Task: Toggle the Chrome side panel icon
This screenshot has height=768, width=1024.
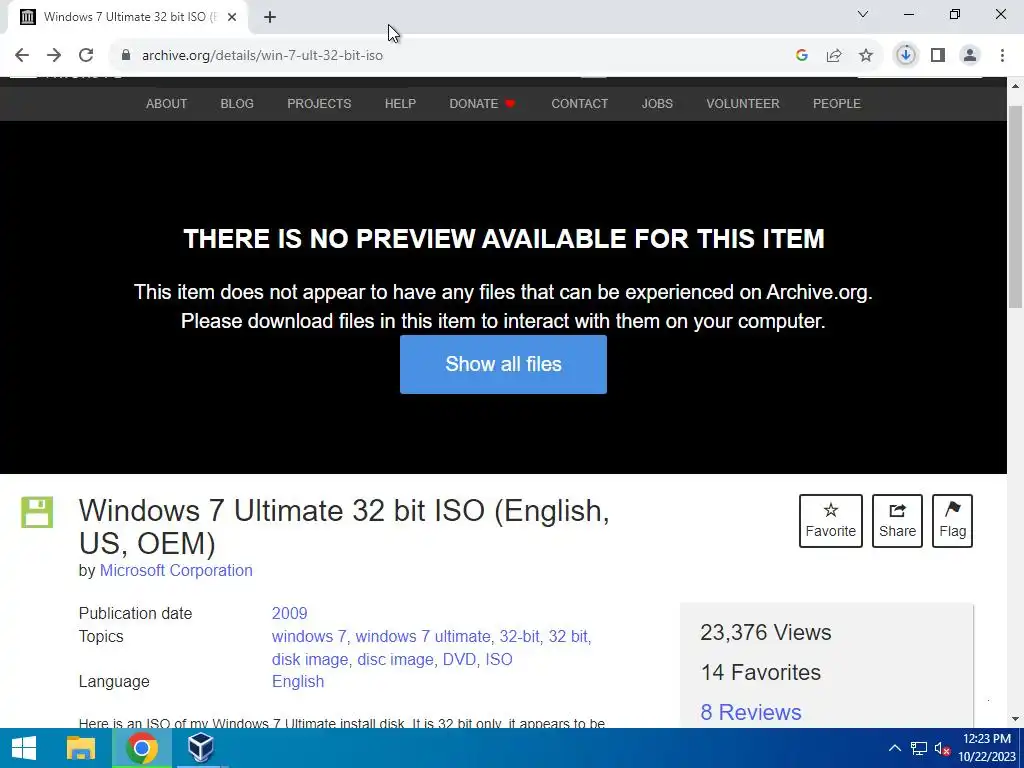Action: point(938,56)
